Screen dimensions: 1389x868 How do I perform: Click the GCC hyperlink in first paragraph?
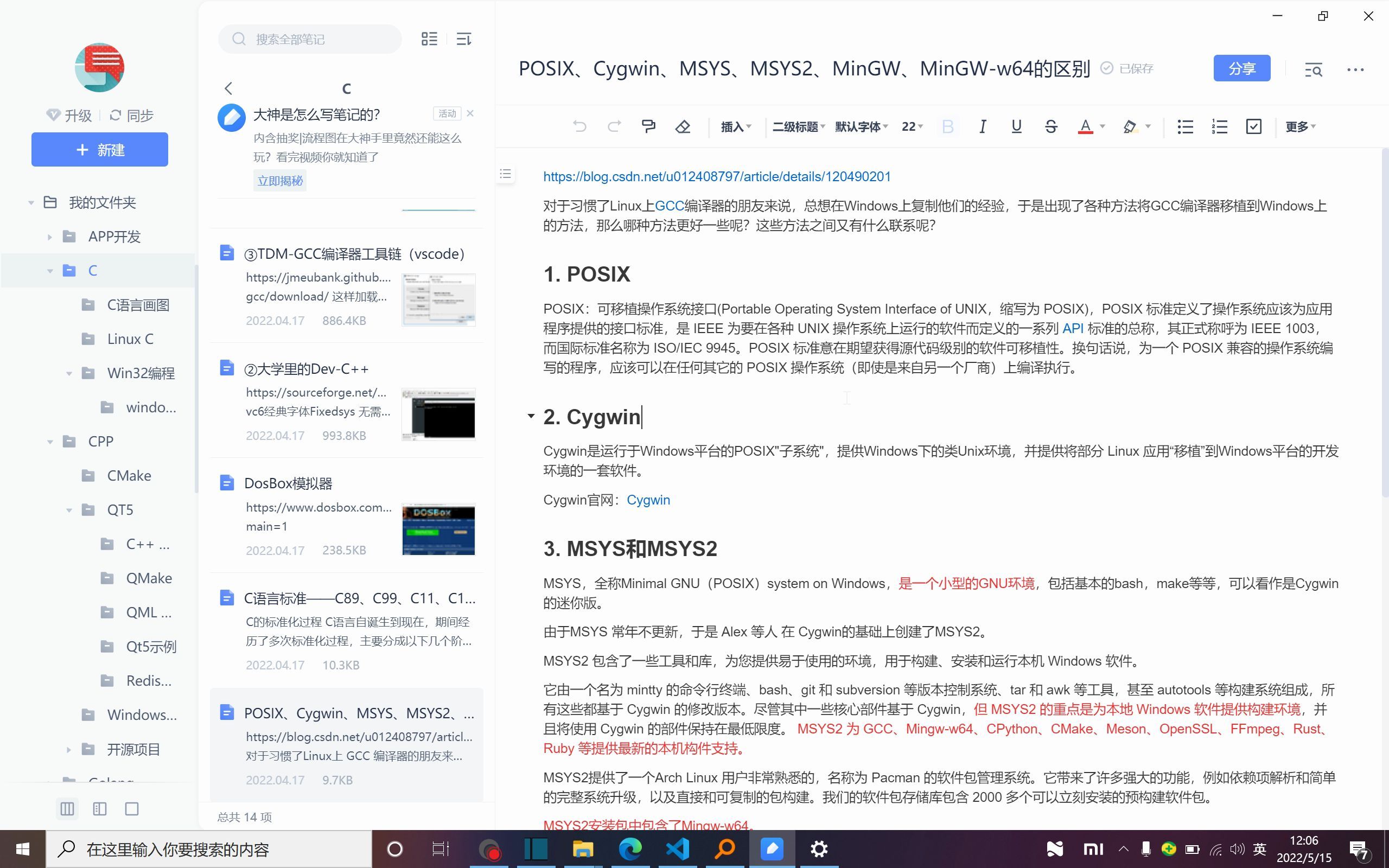point(668,206)
